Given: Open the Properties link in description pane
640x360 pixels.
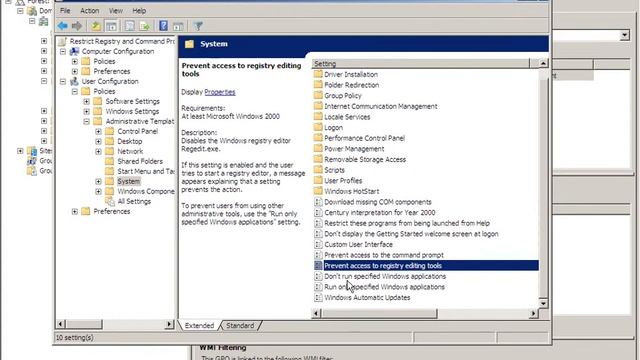Looking at the screenshot, I should (220, 92).
